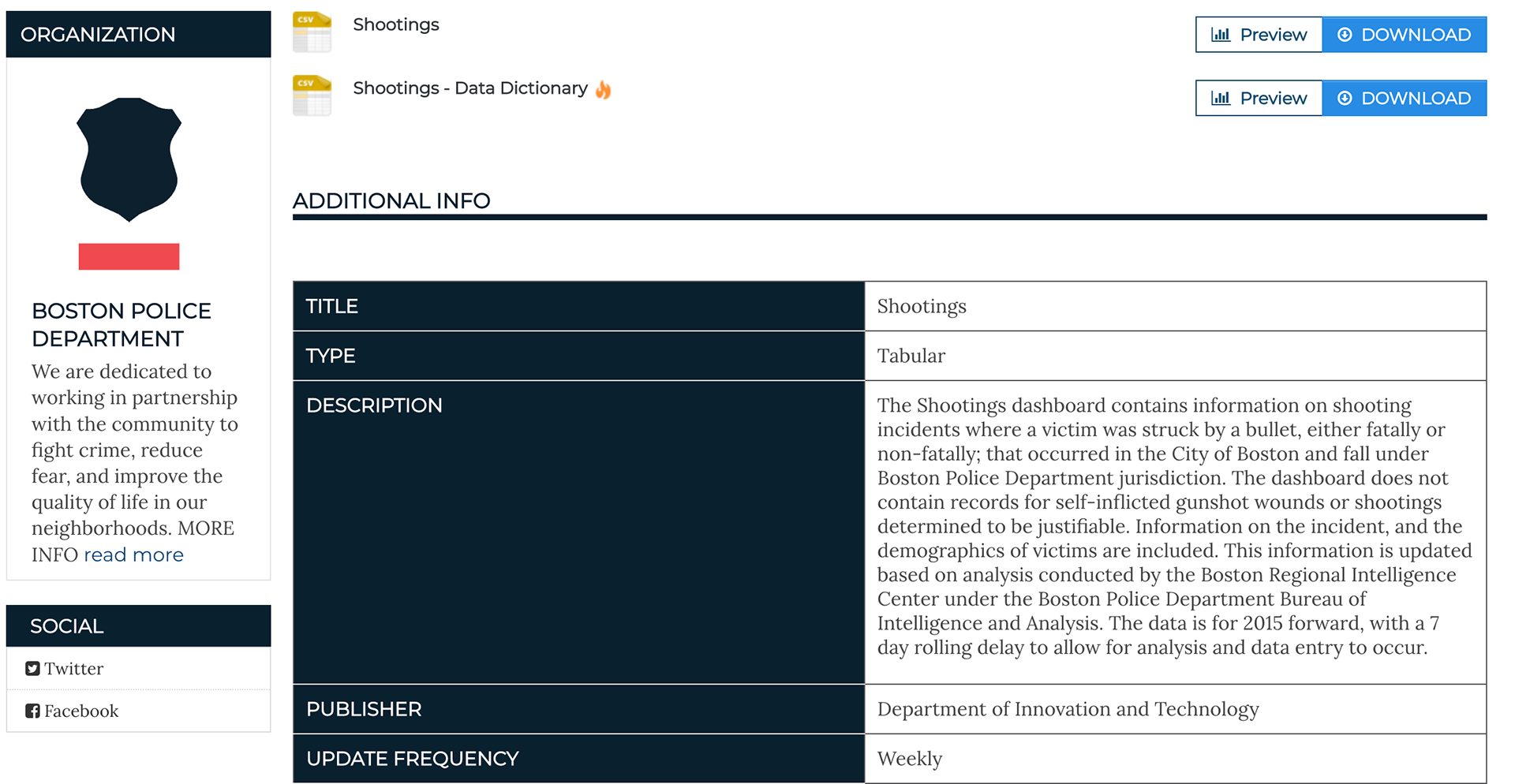This screenshot has width=1515, height=784.
Task: Click the DESCRIPTION row label
Action: pos(374,405)
